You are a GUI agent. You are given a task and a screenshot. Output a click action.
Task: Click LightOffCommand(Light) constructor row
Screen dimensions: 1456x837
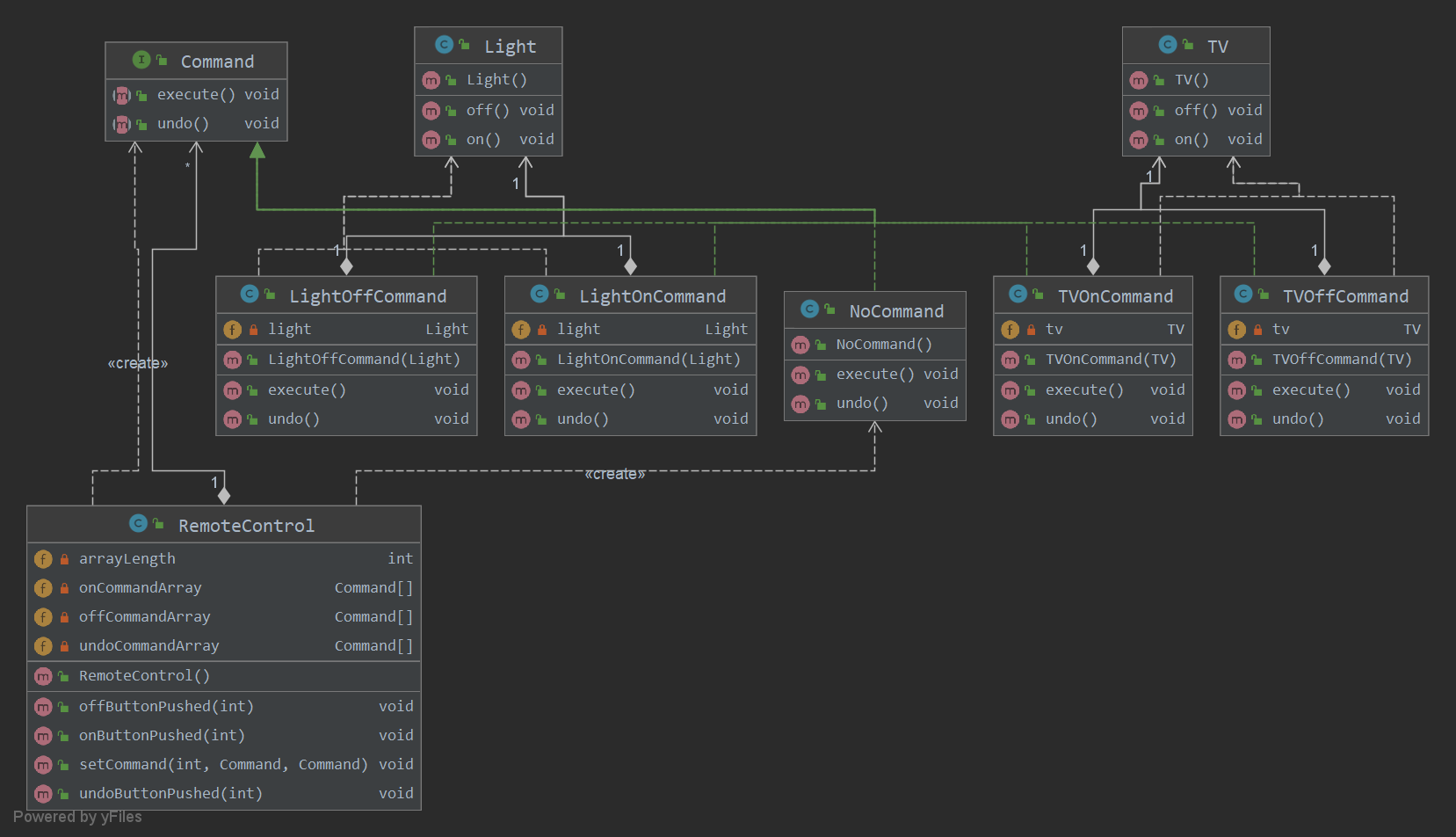click(x=346, y=360)
